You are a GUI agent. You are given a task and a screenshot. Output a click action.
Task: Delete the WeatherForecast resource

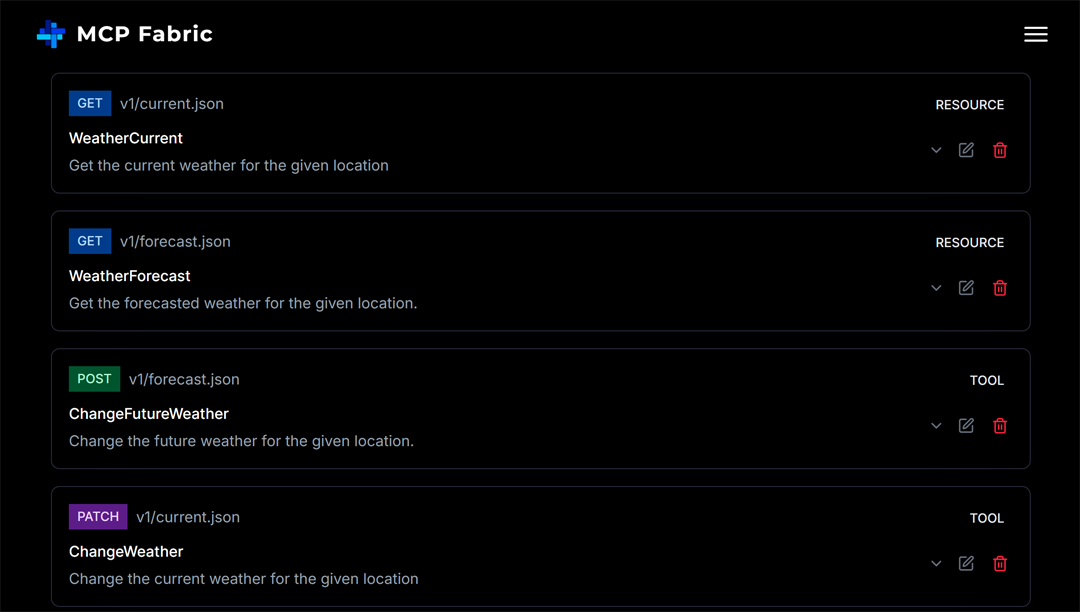pyautogui.click(x=1000, y=288)
